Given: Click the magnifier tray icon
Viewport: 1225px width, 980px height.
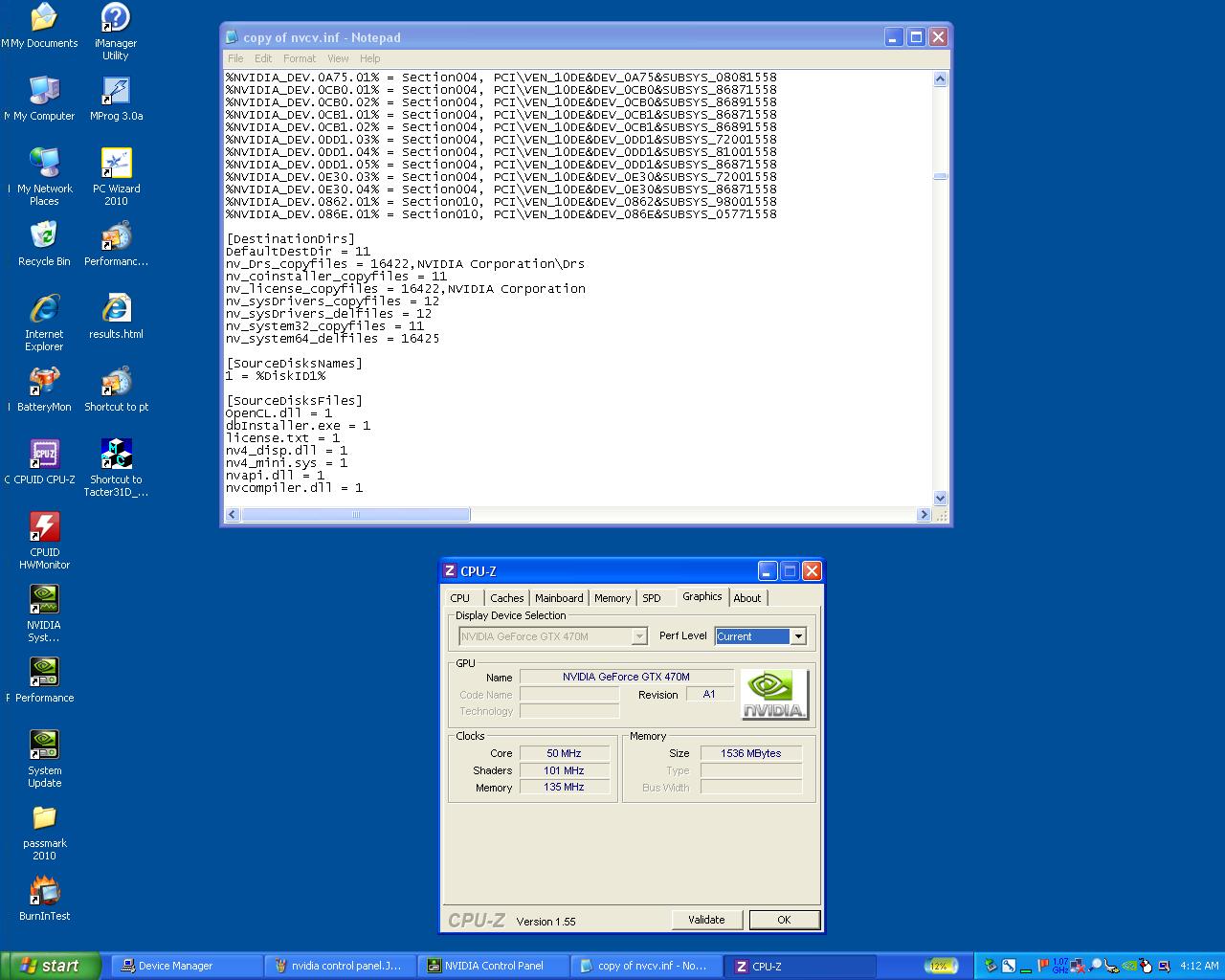Looking at the screenshot, I should [x=1096, y=966].
